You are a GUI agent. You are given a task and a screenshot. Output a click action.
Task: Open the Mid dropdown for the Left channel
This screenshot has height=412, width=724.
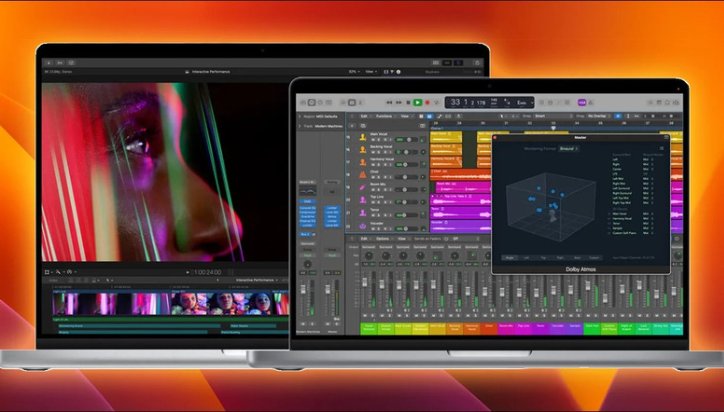(x=648, y=159)
